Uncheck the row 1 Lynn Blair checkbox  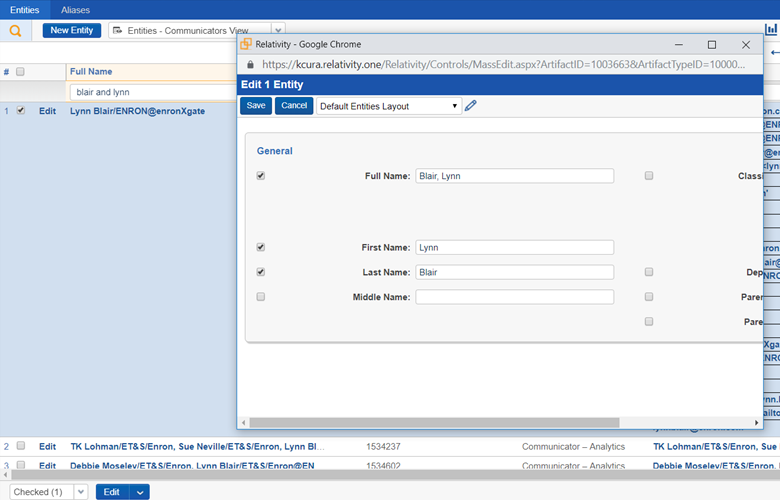tap(21, 110)
